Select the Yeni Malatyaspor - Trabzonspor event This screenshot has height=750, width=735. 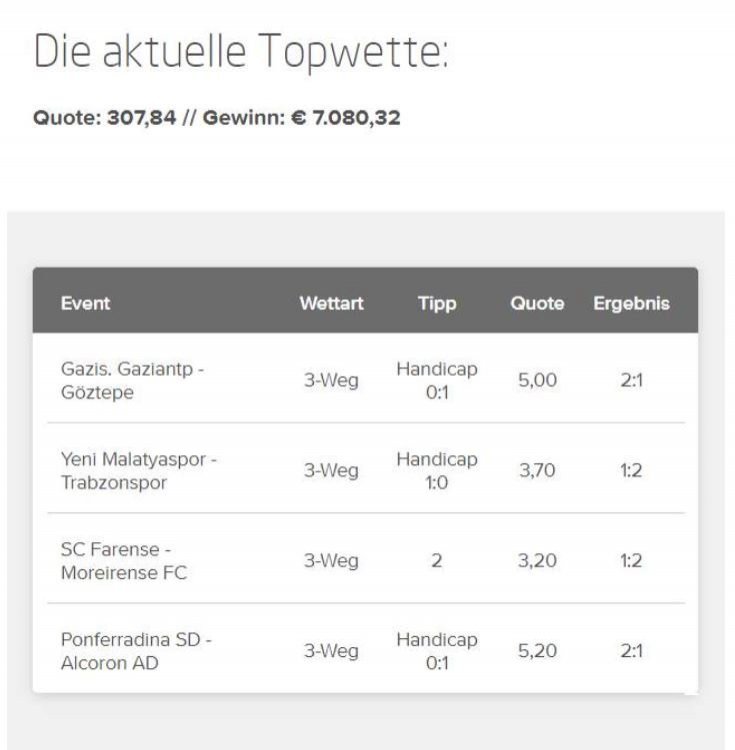[139, 470]
